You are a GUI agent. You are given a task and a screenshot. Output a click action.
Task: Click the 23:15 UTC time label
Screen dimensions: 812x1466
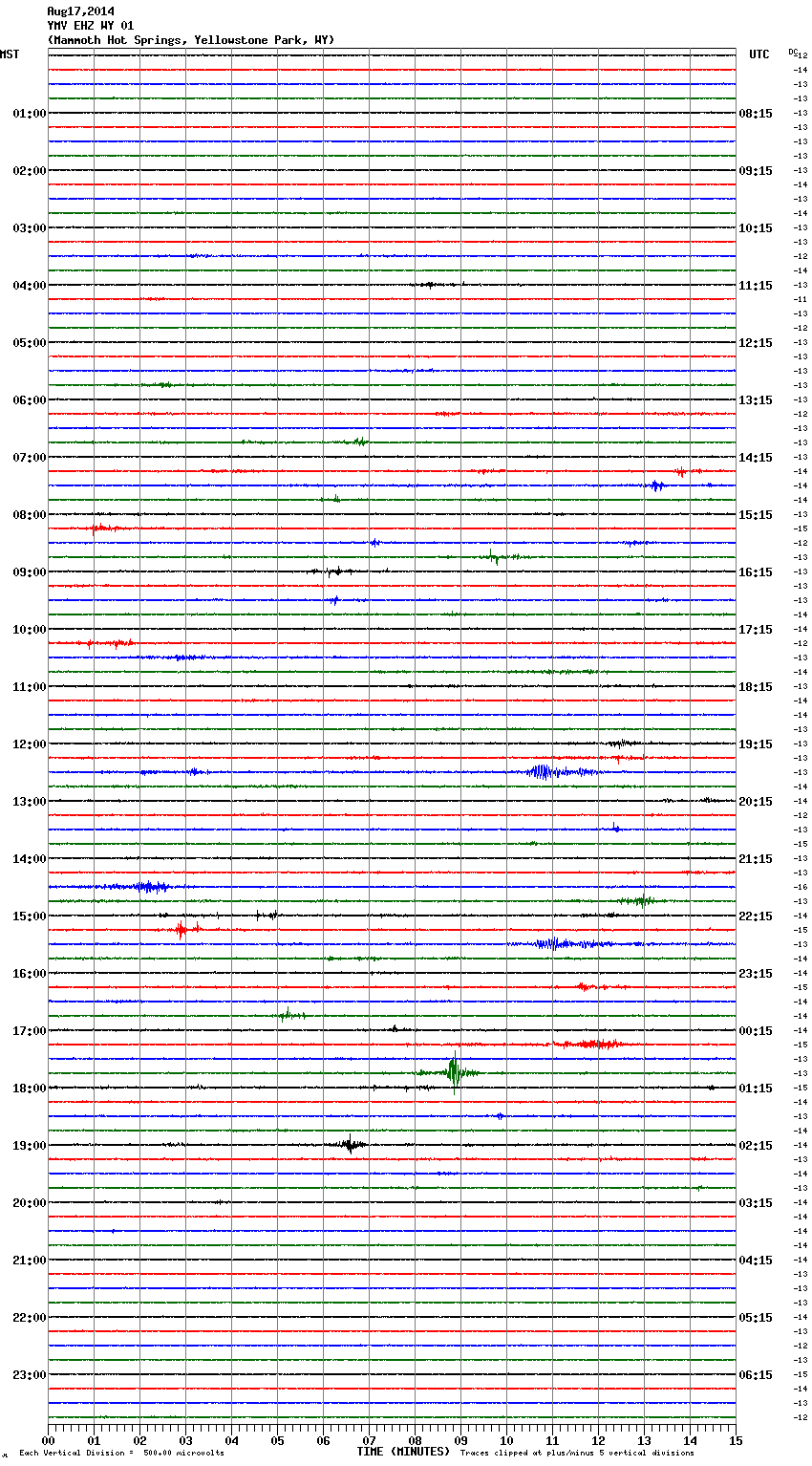(756, 974)
